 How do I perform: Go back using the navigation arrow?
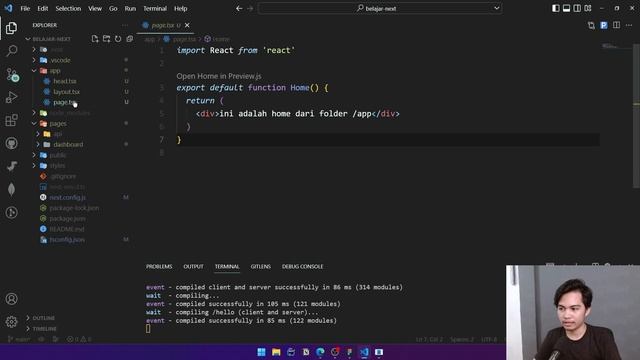tap(239, 8)
